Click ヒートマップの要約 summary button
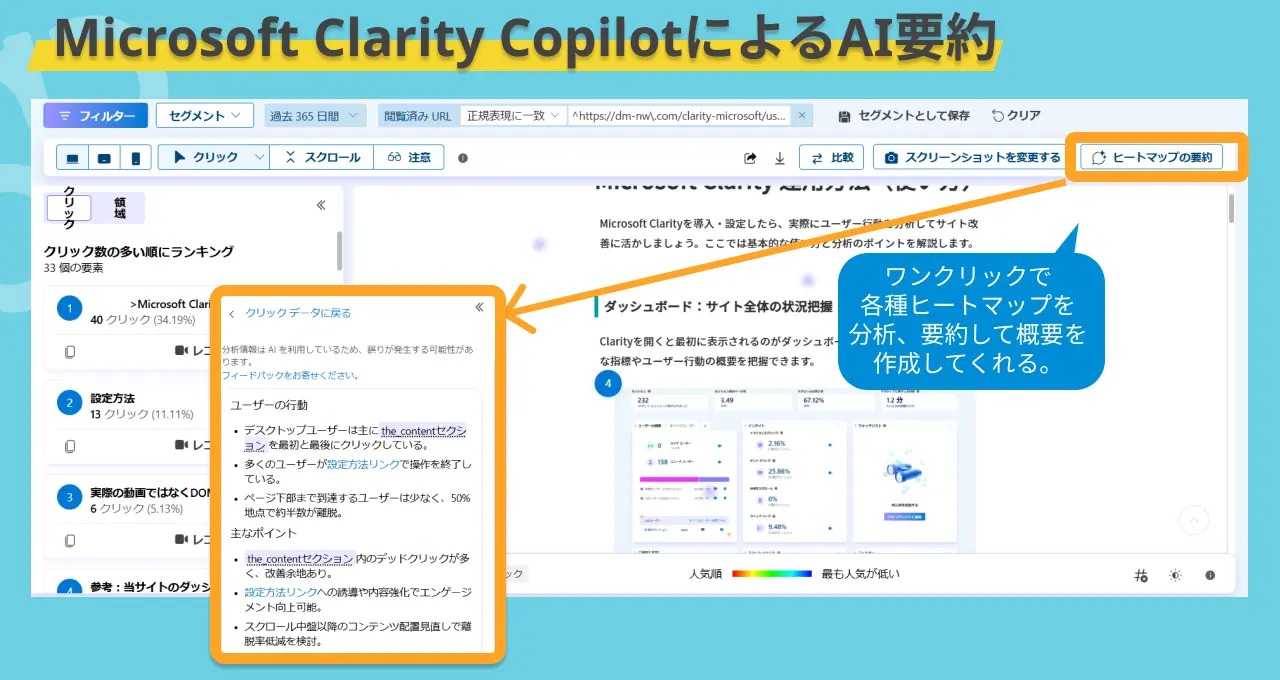Image resolution: width=1280 pixels, height=680 pixels. click(1151, 158)
